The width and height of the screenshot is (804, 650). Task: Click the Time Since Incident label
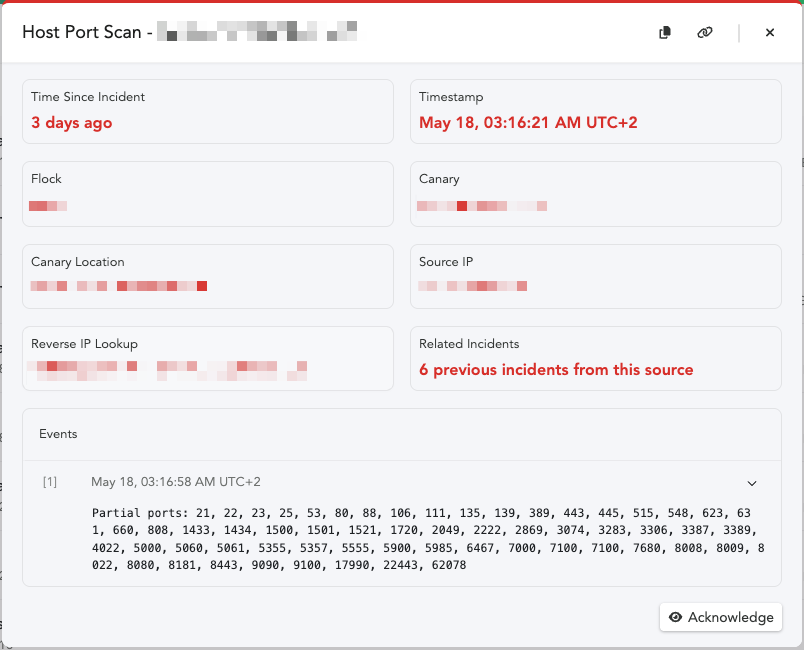click(88, 97)
